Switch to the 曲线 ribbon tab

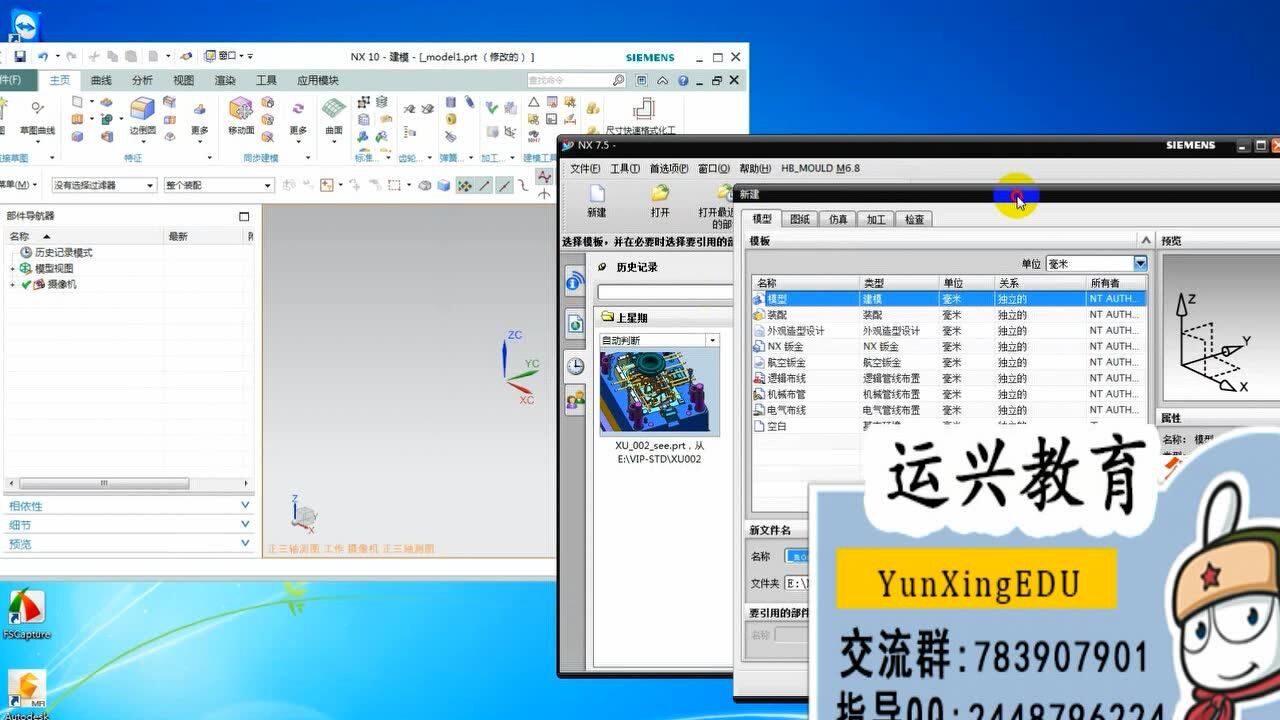[x=101, y=80]
